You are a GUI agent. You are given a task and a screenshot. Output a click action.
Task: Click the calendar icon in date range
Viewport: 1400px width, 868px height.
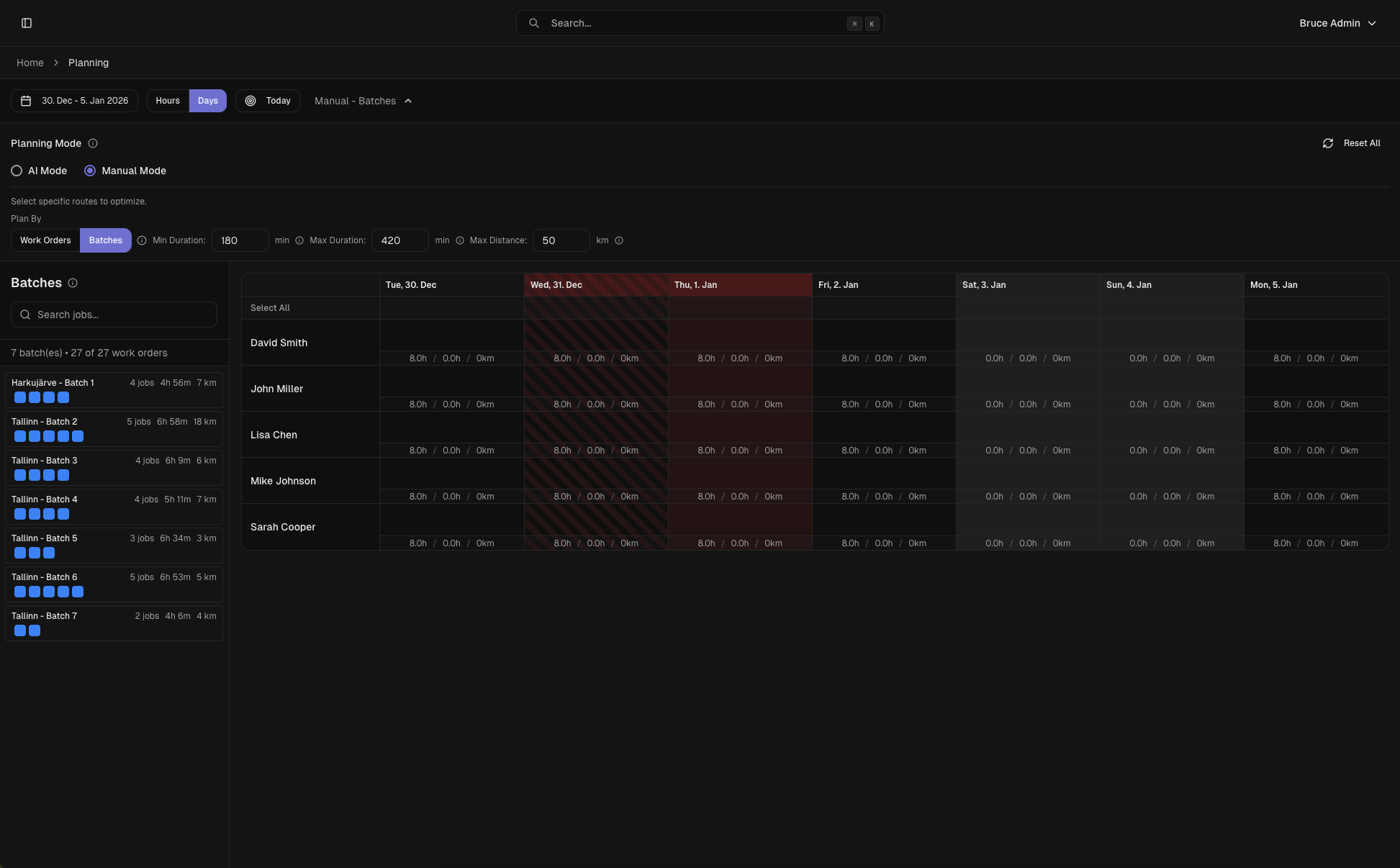tap(26, 101)
